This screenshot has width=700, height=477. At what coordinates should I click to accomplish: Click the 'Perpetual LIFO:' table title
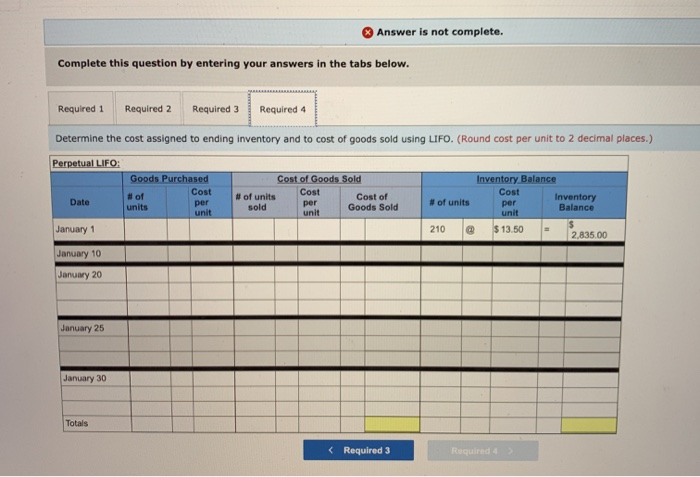[x=86, y=163]
